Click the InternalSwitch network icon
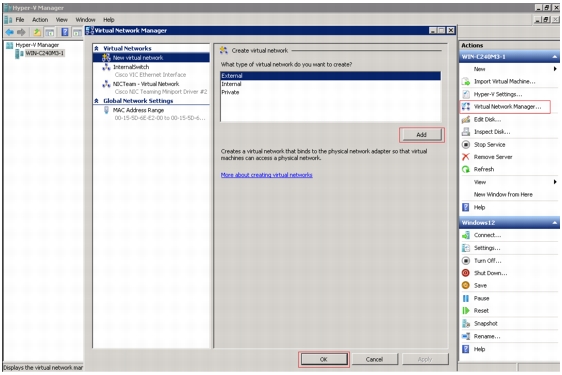 click(x=106, y=67)
